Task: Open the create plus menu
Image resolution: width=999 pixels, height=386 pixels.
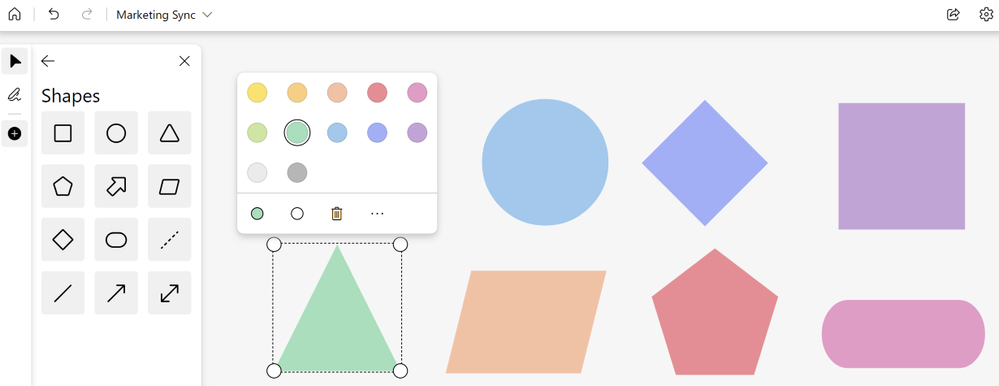Action: point(14,134)
